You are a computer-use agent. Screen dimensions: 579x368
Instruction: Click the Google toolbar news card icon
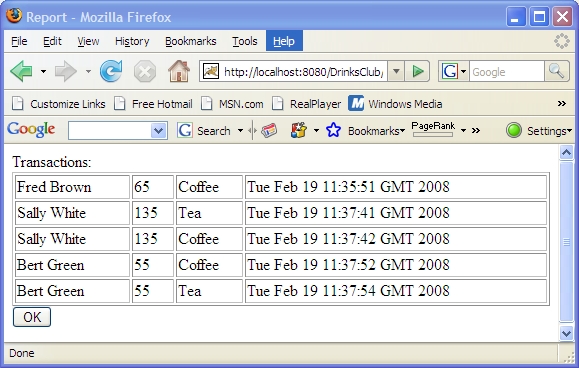coord(269,130)
